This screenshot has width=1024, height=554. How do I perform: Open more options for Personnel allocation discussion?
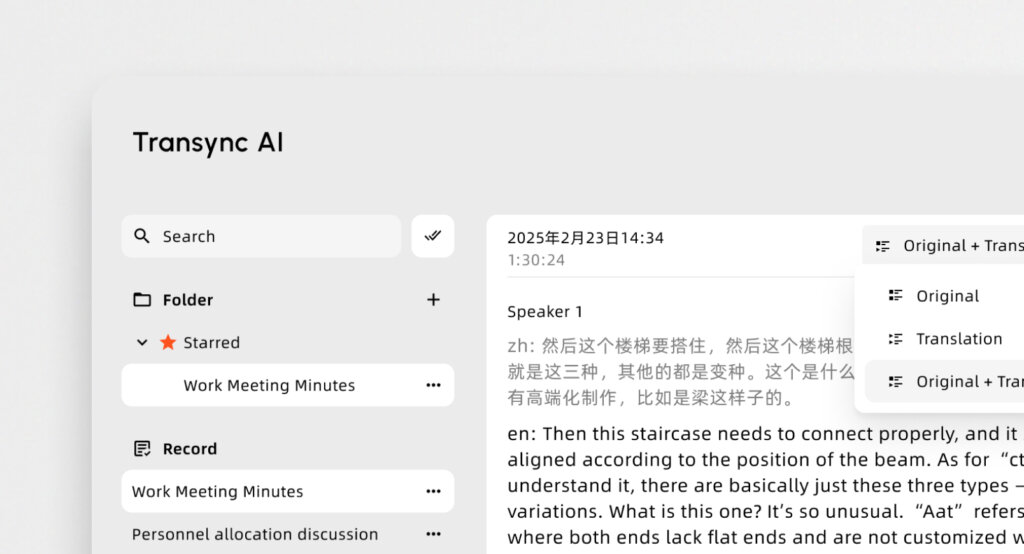[x=433, y=534]
